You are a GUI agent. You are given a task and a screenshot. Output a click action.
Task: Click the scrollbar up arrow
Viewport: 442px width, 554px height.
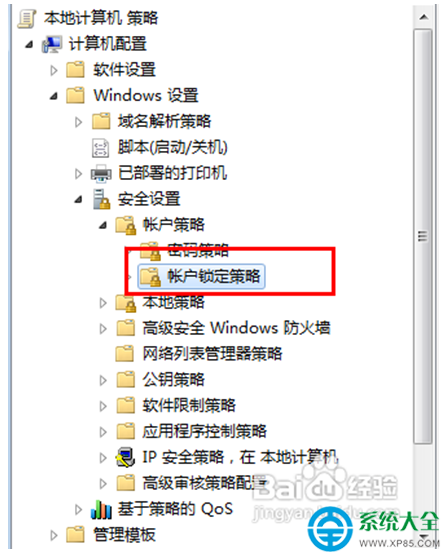point(423,17)
